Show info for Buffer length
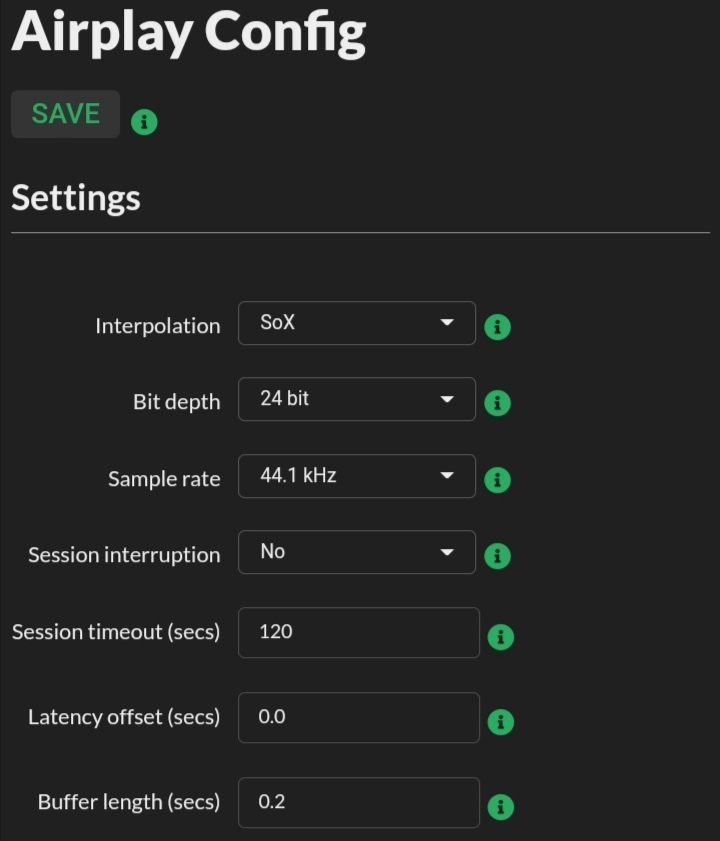This screenshot has width=720, height=841. click(501, 807)
